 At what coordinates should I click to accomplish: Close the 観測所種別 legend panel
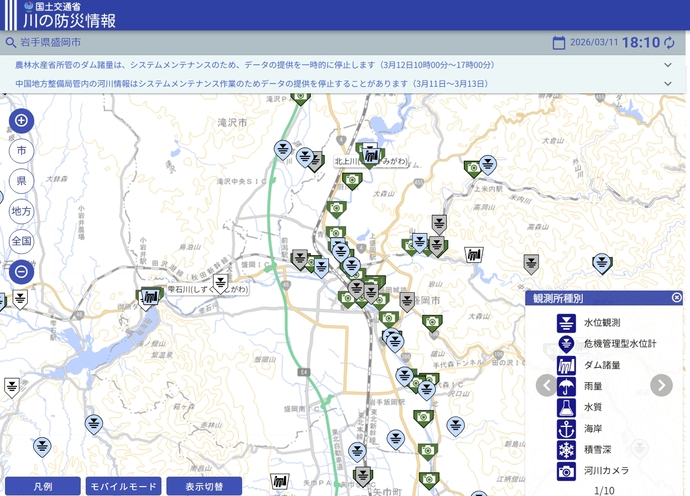(677, 298)
